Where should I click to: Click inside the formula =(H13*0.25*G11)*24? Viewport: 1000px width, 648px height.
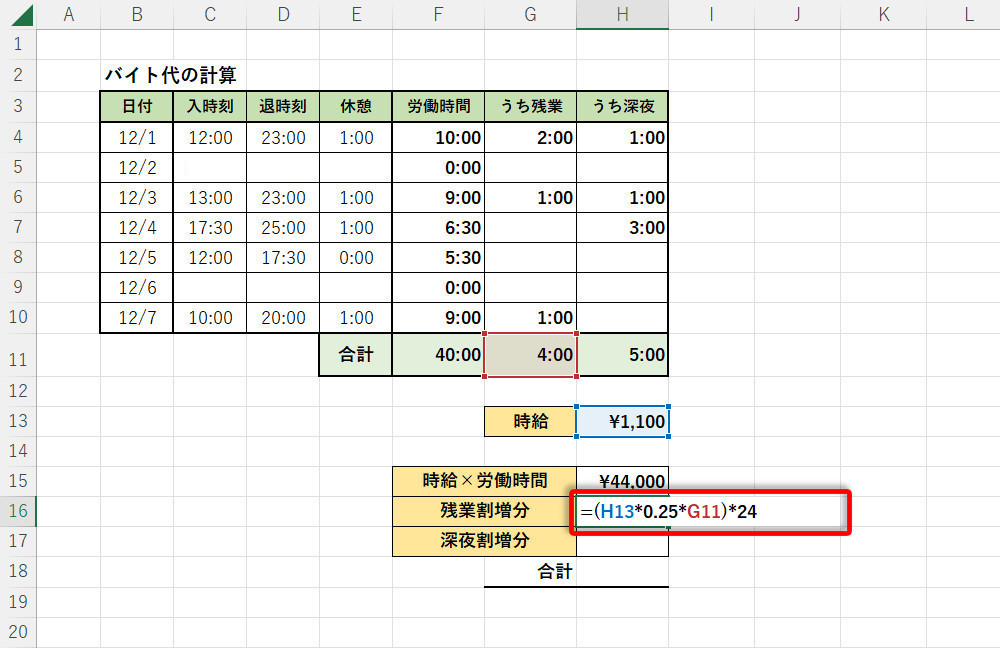[668, 512]
